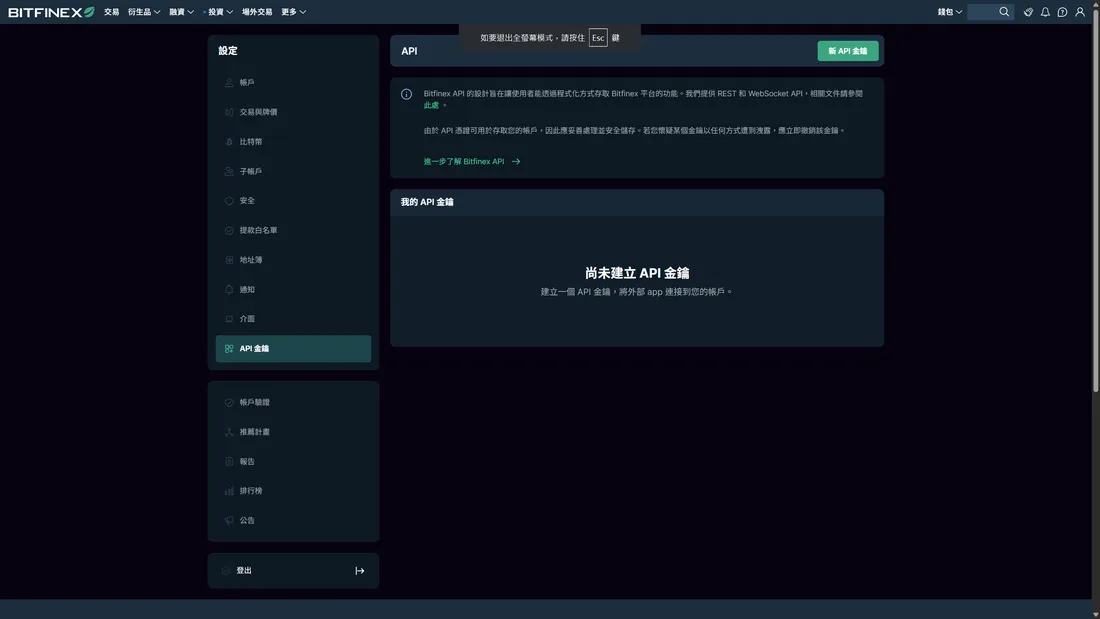Go to the 場外交易 OTC menu item

pyautogui.click(x=257, y=12)
